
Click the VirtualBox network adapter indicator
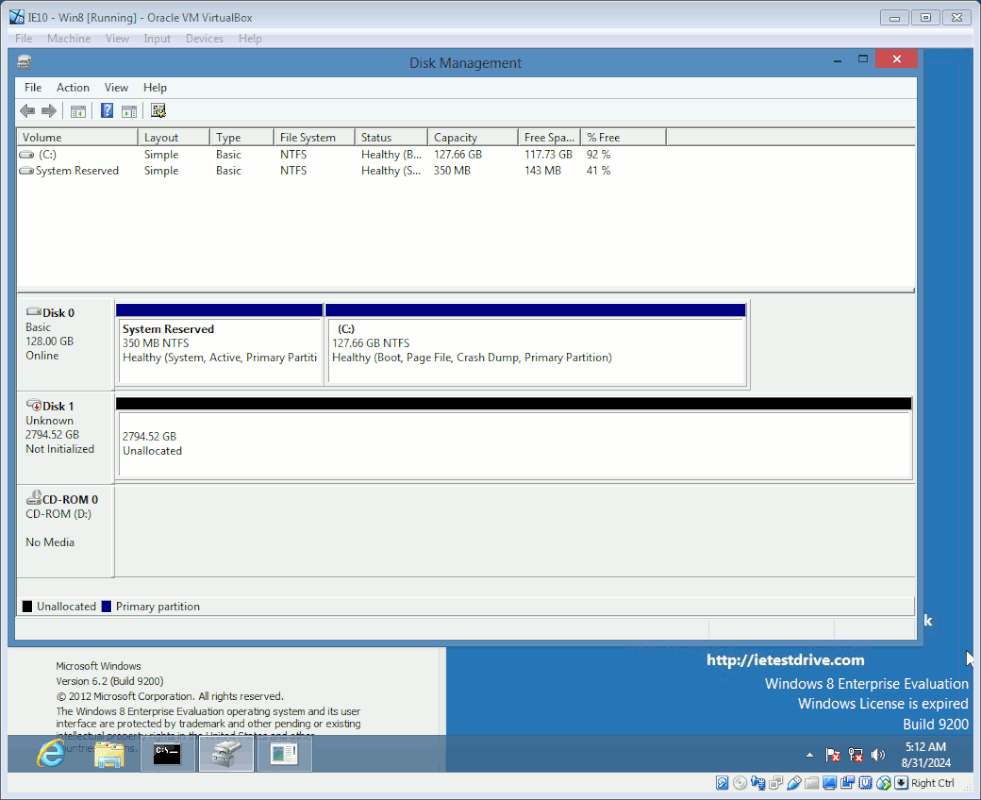coord(776,783)
